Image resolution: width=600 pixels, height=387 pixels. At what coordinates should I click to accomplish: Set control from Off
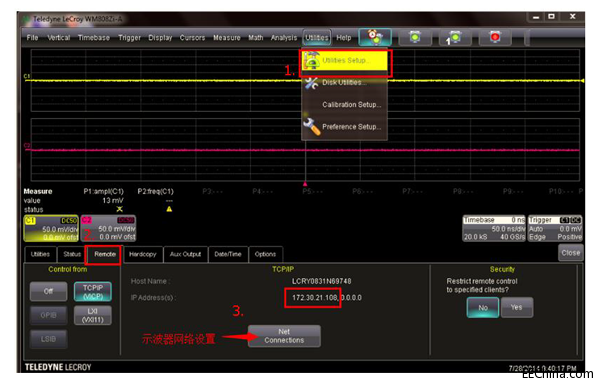(49, 291)
